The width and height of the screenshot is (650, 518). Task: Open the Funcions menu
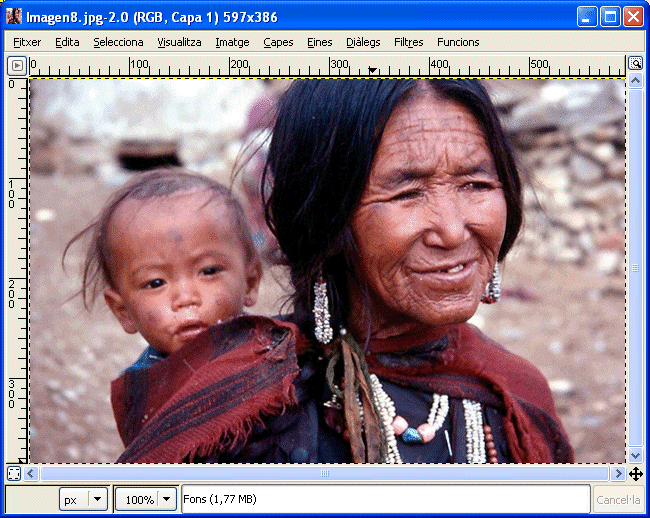458,42
